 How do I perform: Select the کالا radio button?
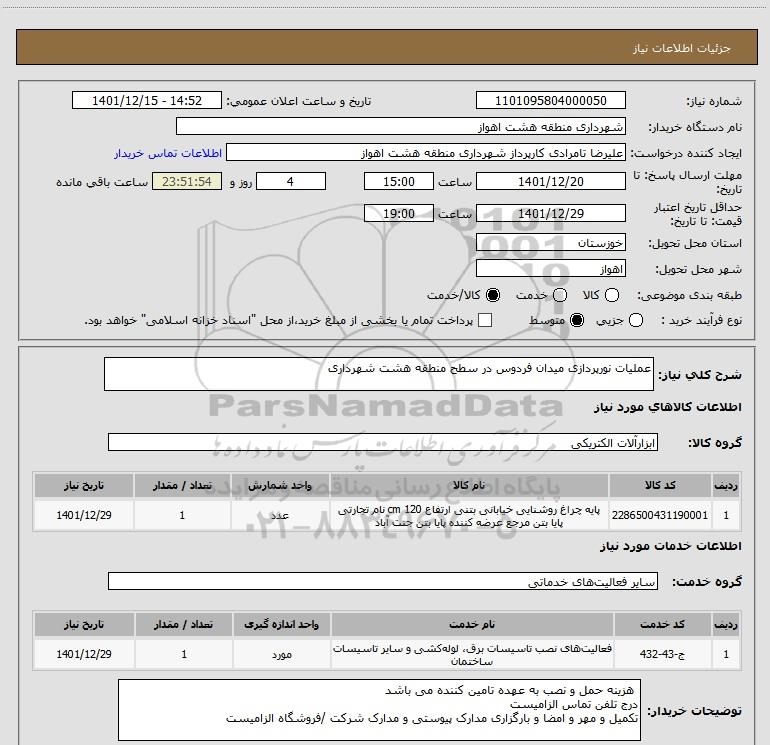click(x=612, y=295)
